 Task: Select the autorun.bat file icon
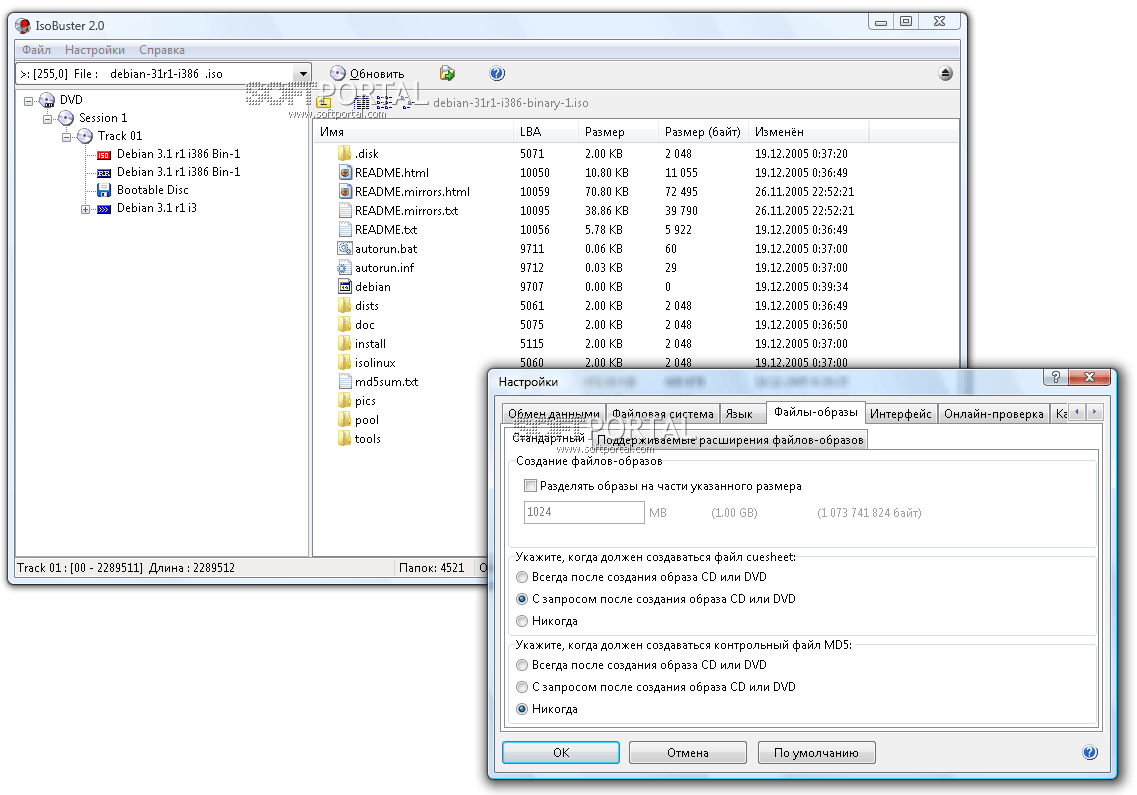345,249
